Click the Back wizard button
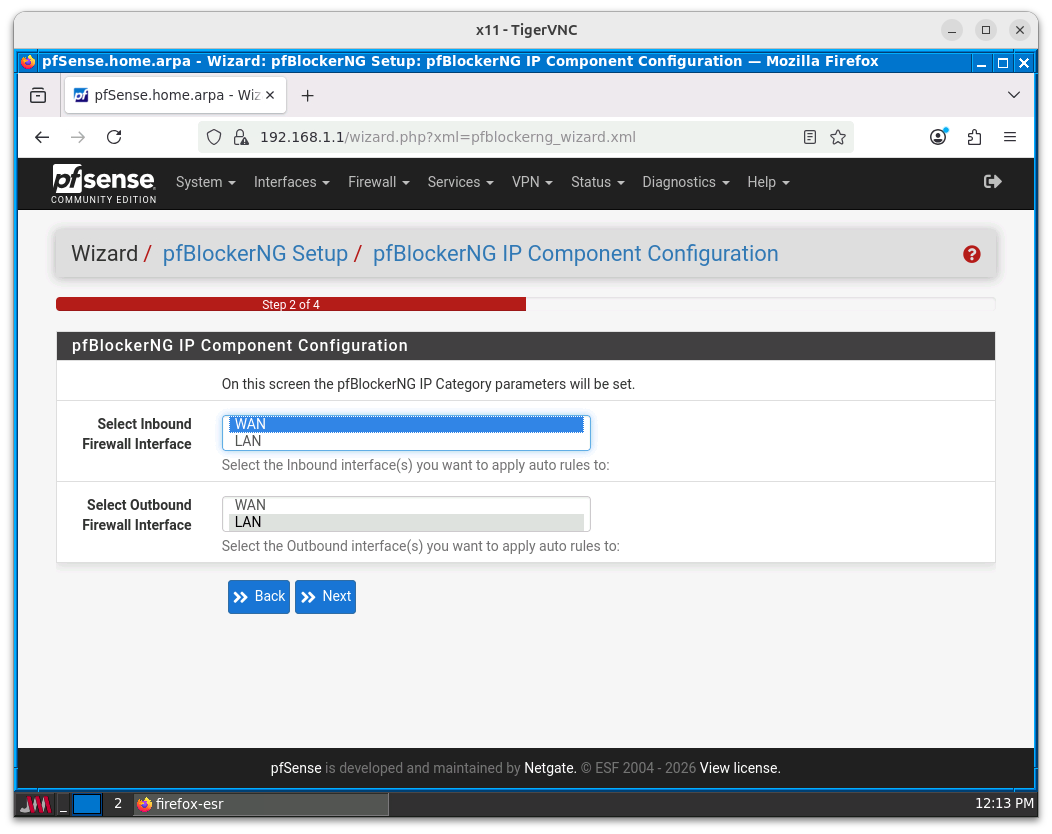 point(259,596)
